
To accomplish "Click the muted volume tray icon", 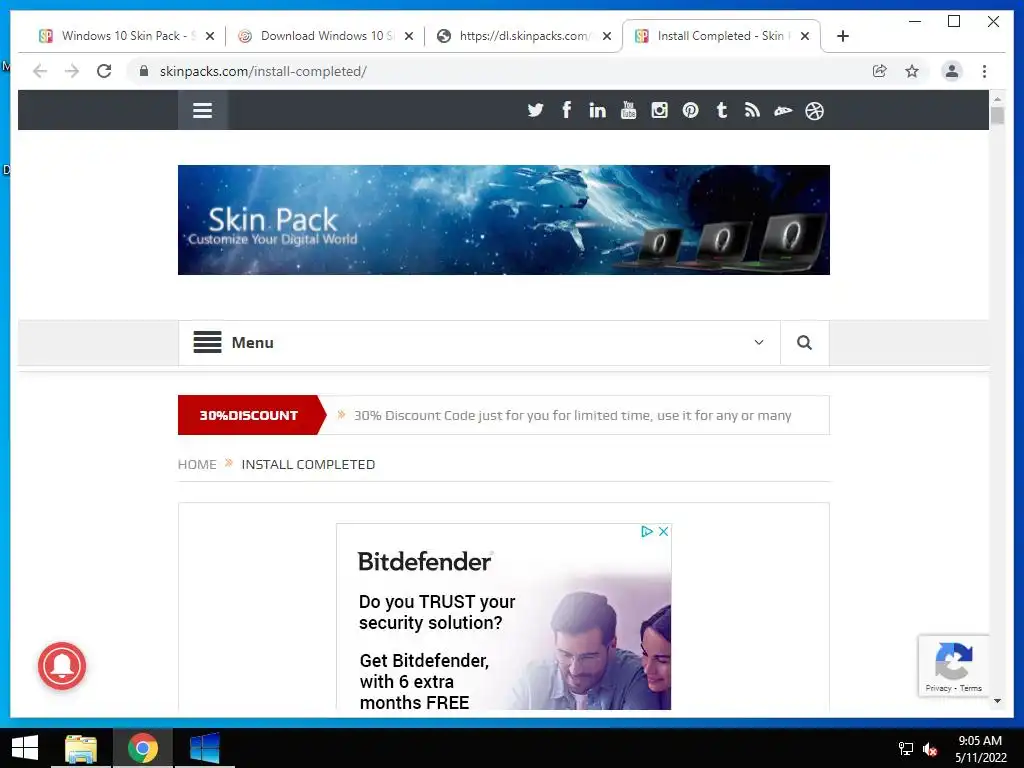I will pyautogui.click(x=931, y=749).
